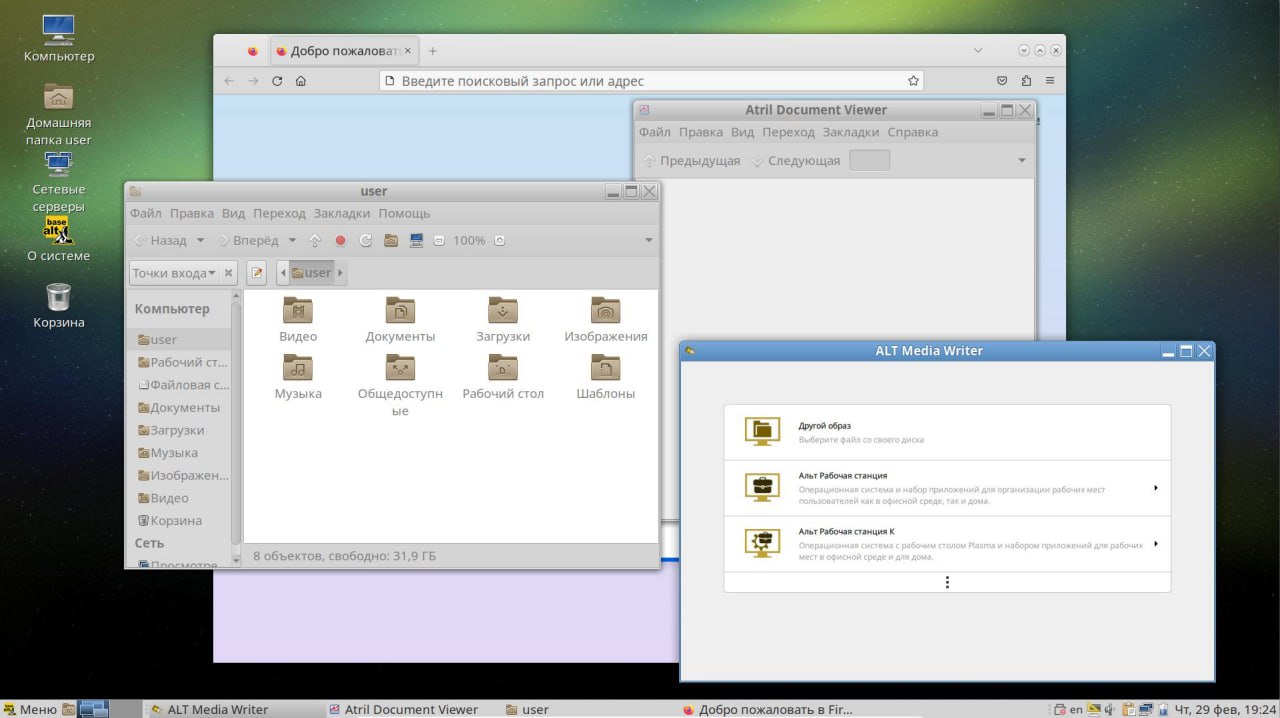Viewport: 1280px width, 718px height.
Task: Open the О системе desktop icon
Action: click(x=59, y=239)
